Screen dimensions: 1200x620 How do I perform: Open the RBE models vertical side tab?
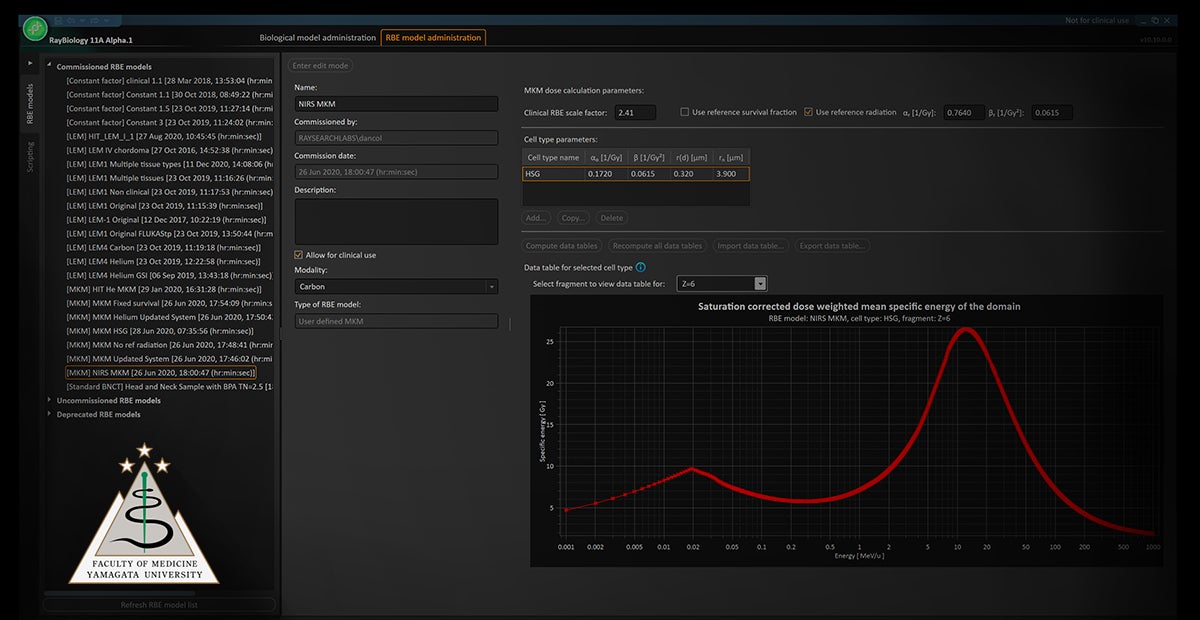pyautogui.click(x=29, y=105)
